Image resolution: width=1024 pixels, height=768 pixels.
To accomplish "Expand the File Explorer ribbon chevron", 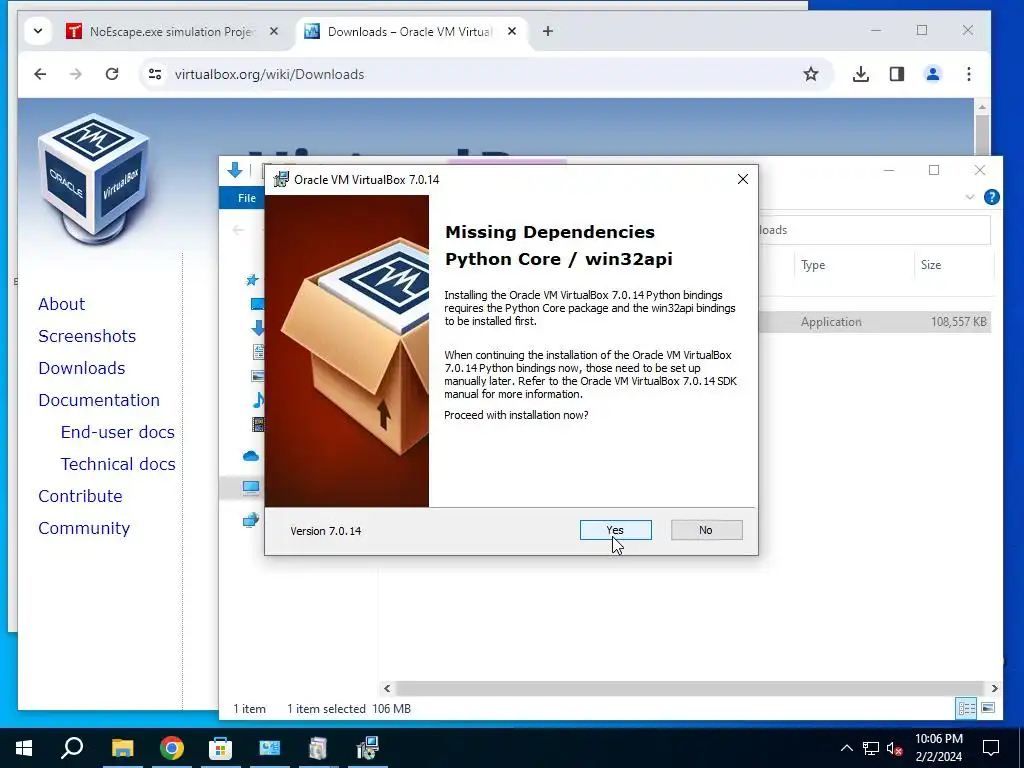I will [970, 197].
